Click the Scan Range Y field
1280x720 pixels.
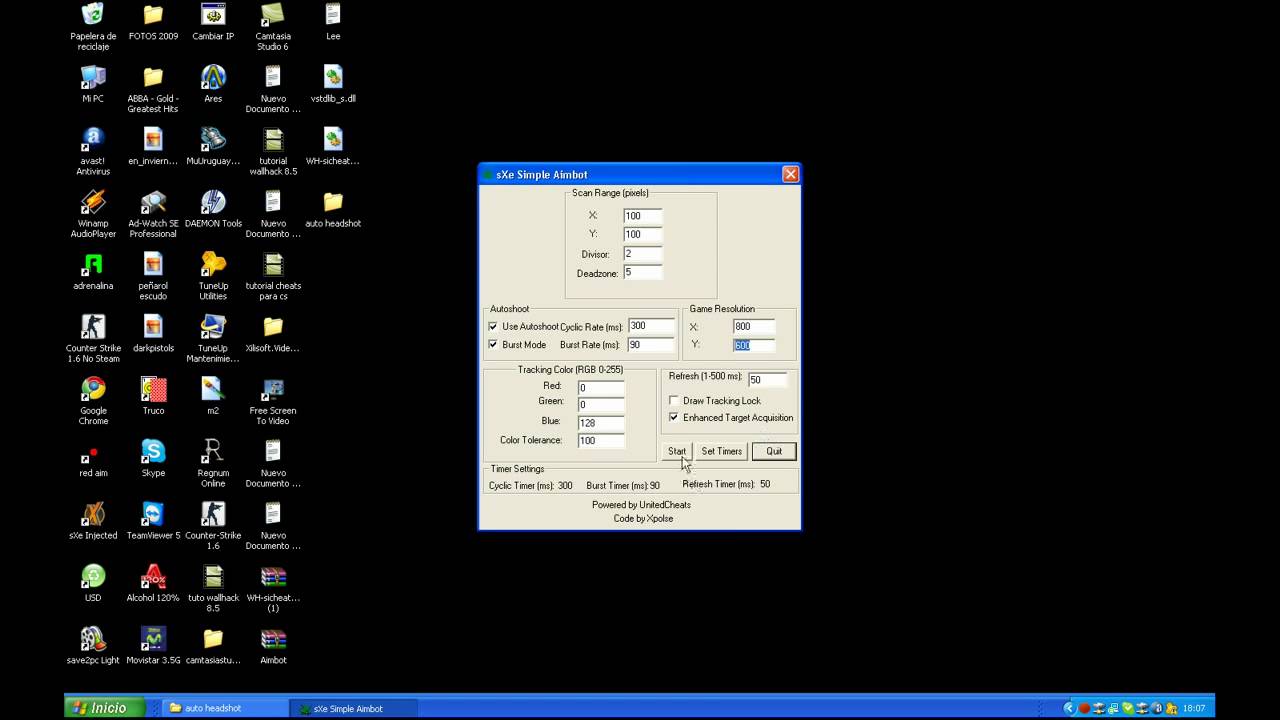click(642, 234)
